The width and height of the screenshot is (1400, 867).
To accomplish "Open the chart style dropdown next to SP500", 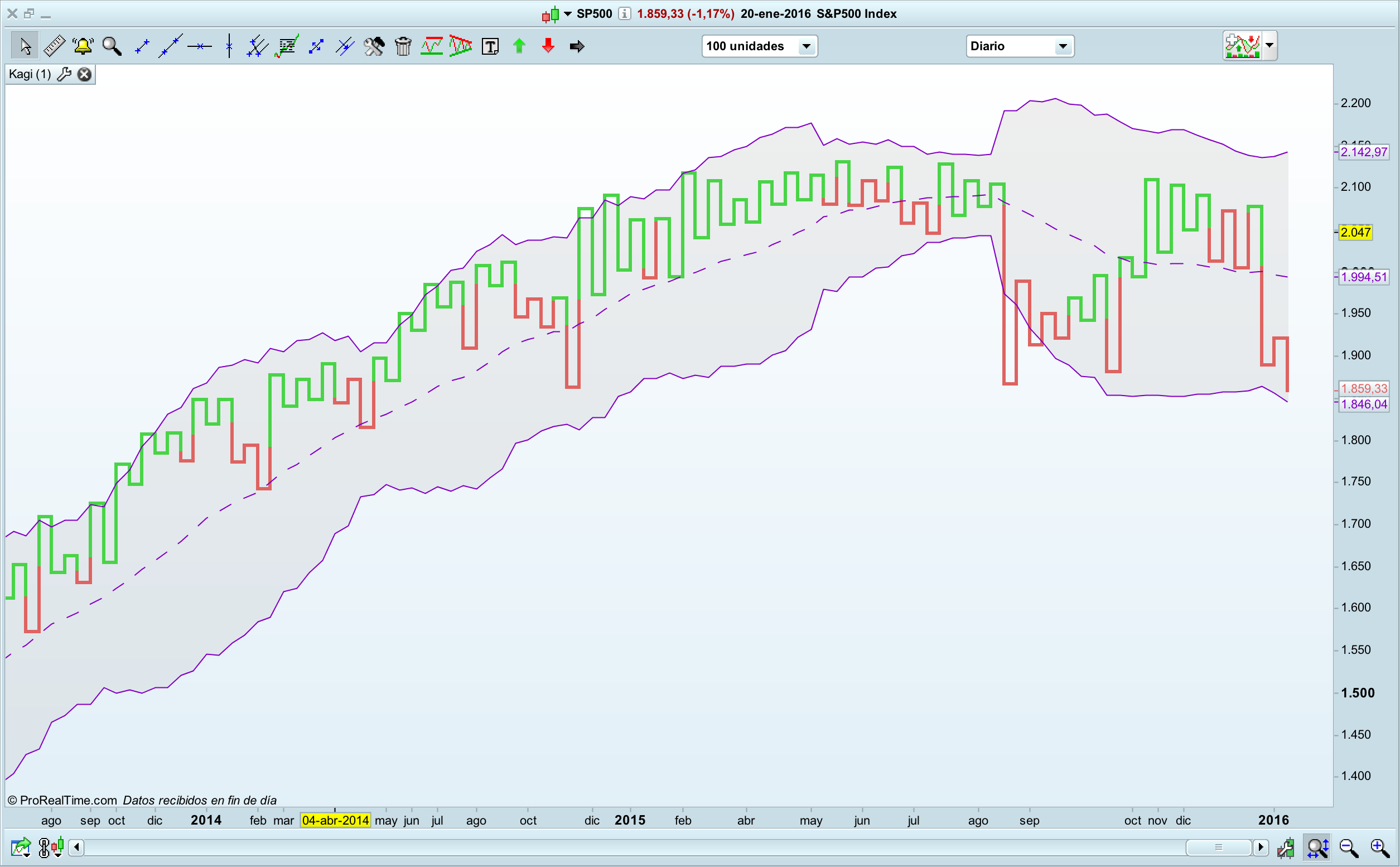I will (x=568, y=14).
